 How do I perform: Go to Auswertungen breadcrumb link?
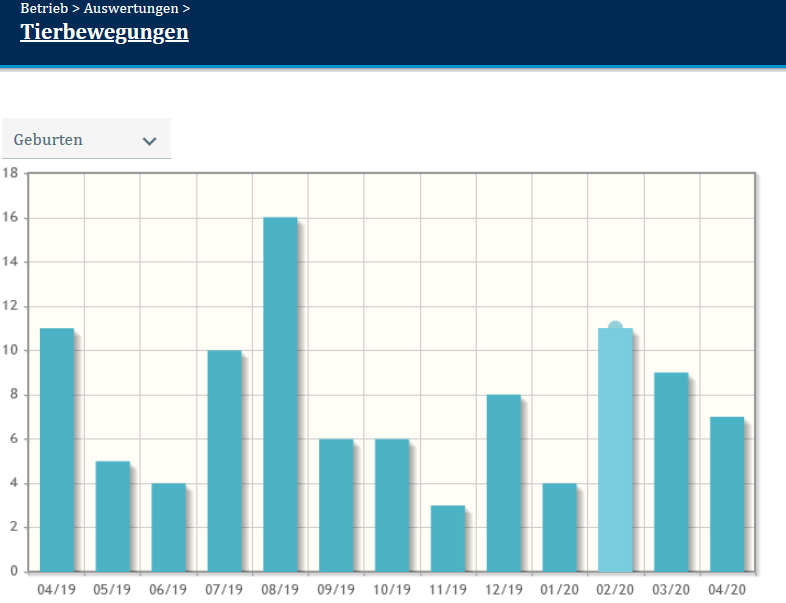130,8
